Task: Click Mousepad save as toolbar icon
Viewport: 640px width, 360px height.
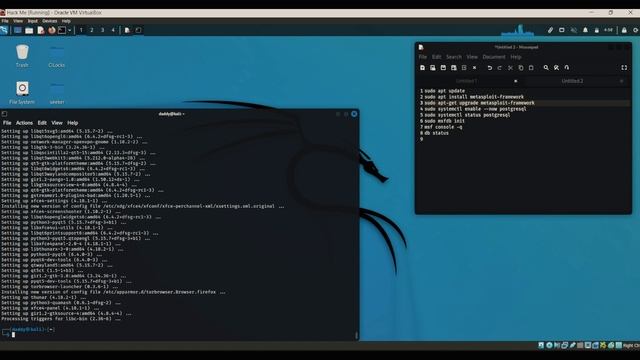Action: point(453,68)
